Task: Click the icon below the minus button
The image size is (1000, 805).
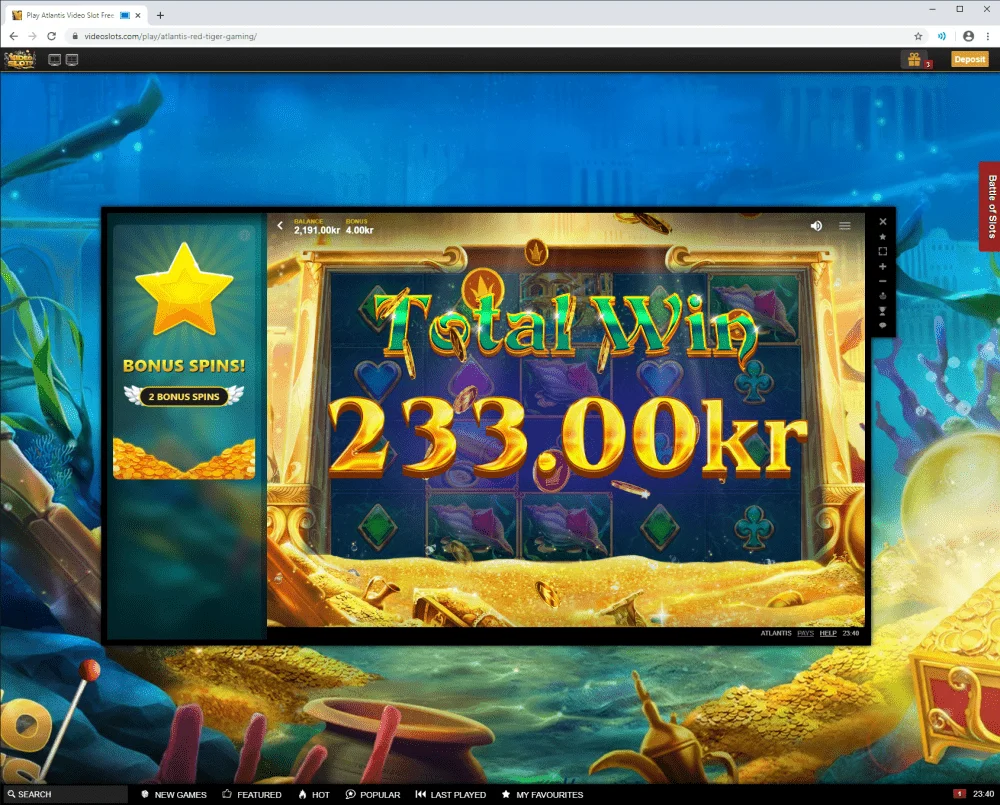Action: pos(883,296)
